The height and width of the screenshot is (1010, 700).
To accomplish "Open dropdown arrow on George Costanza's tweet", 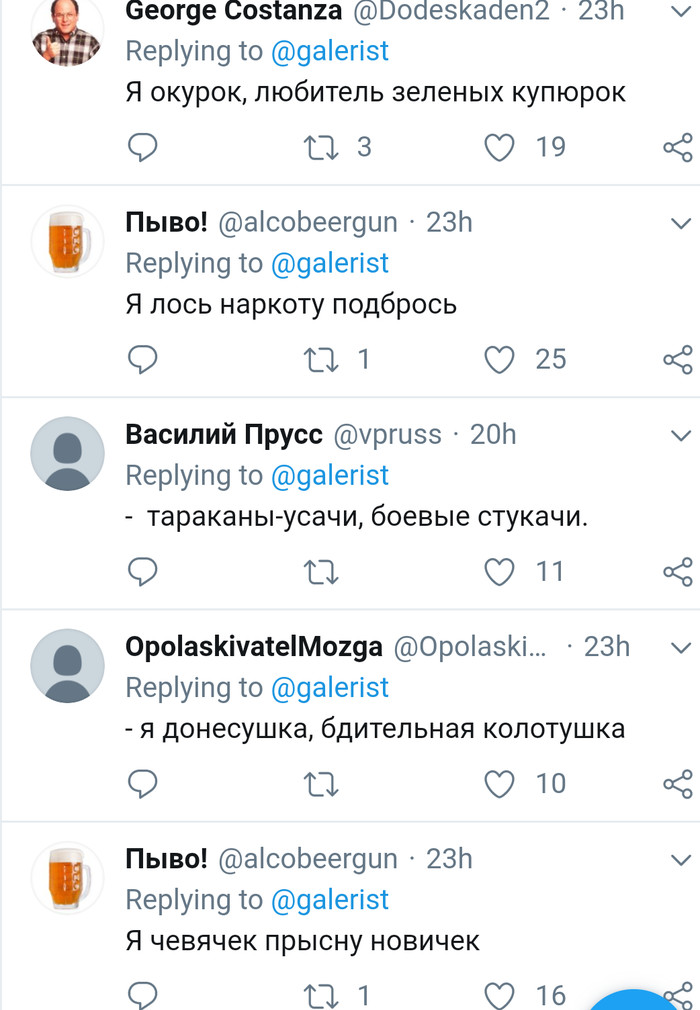I will coord(681,11).
